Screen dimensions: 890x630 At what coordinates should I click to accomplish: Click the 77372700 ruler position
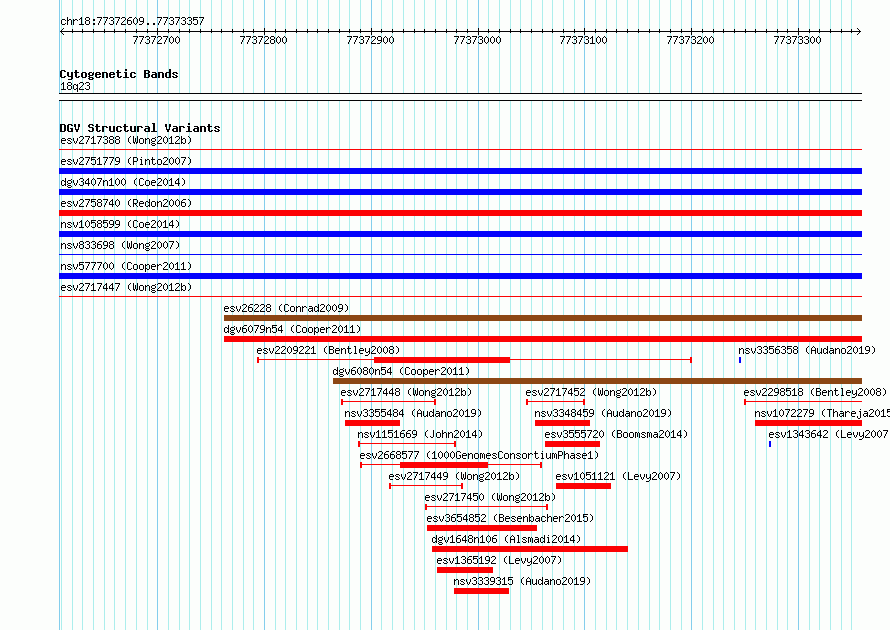(x=156, y=40)
